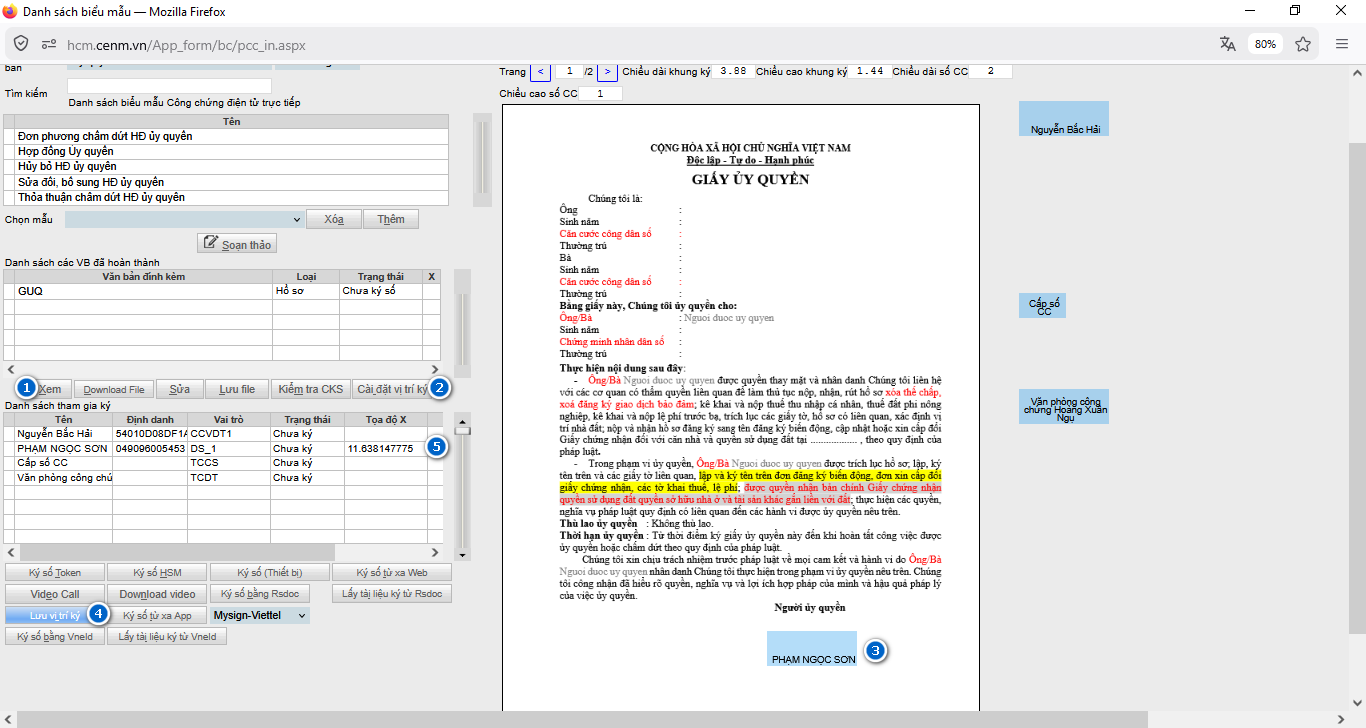Click the Sửa button

pos(180,389)
